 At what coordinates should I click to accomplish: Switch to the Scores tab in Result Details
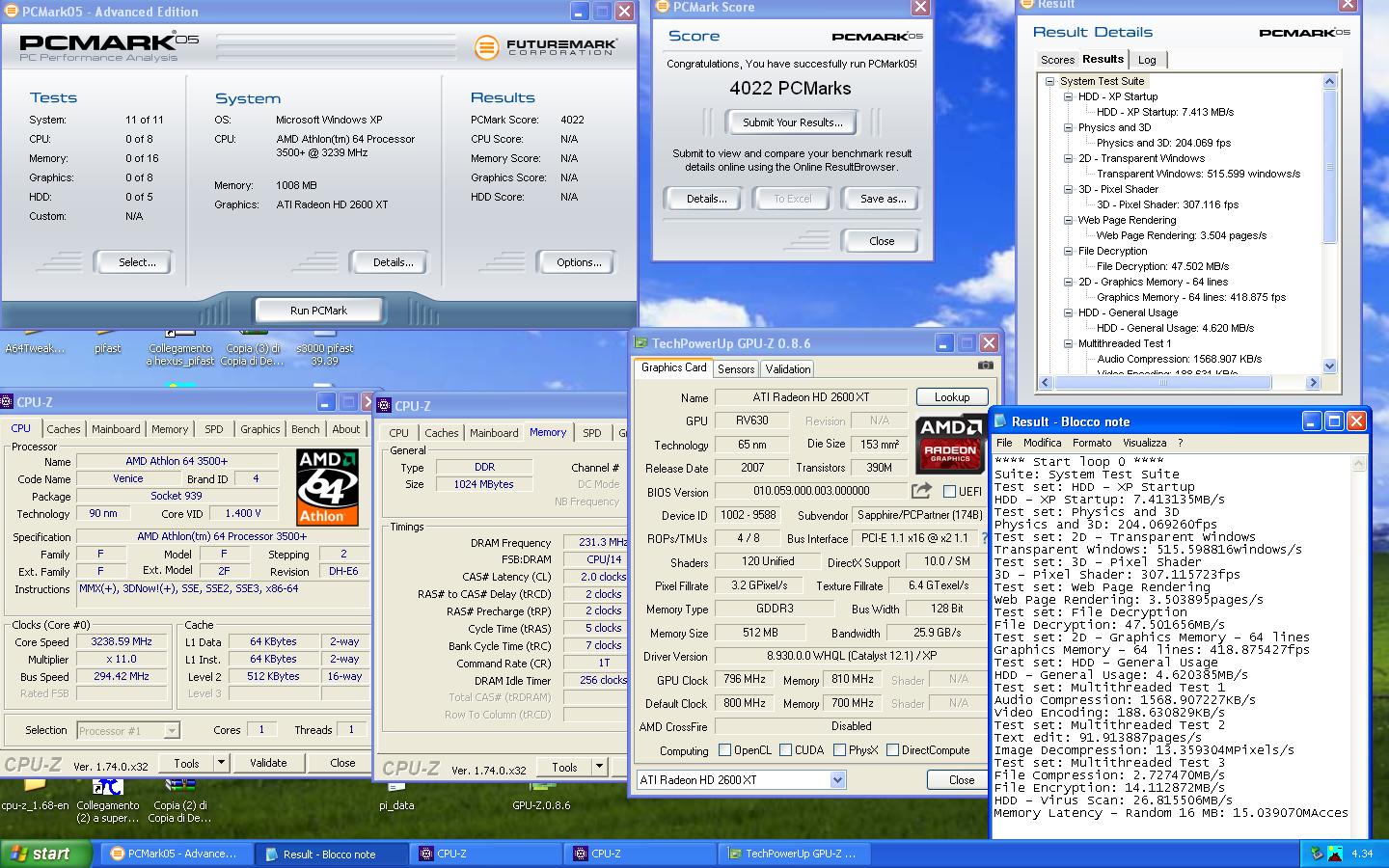point(1057,60)
